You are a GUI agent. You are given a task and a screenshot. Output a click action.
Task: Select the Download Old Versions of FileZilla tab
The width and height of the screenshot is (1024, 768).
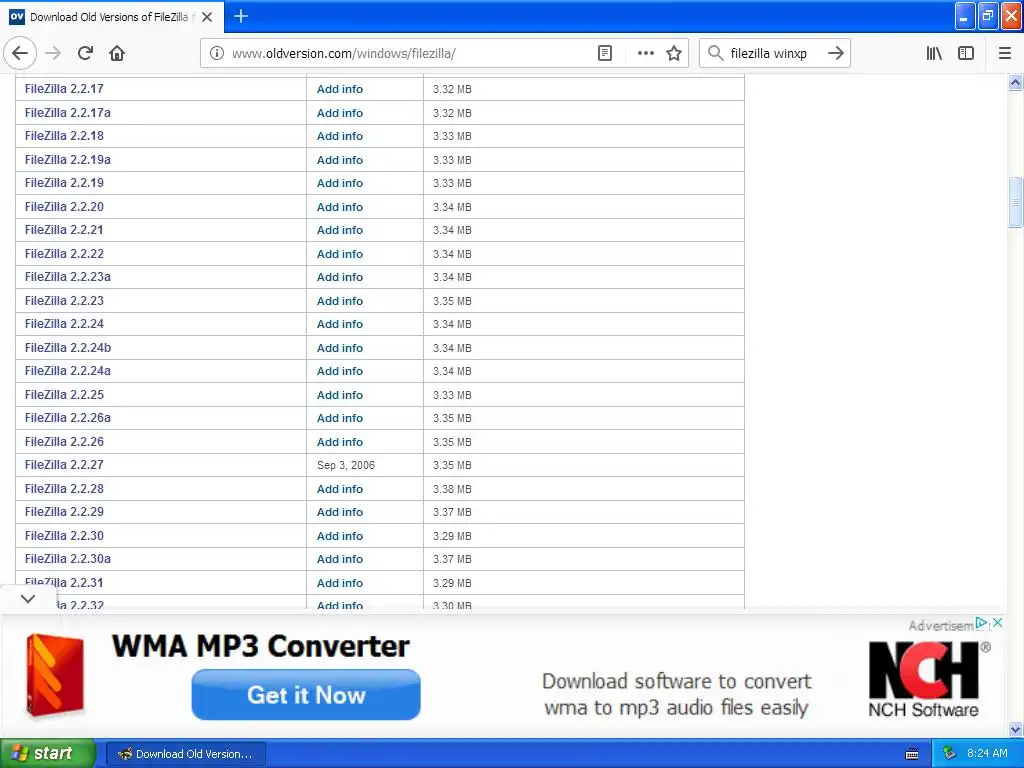(x=112, y=17)
